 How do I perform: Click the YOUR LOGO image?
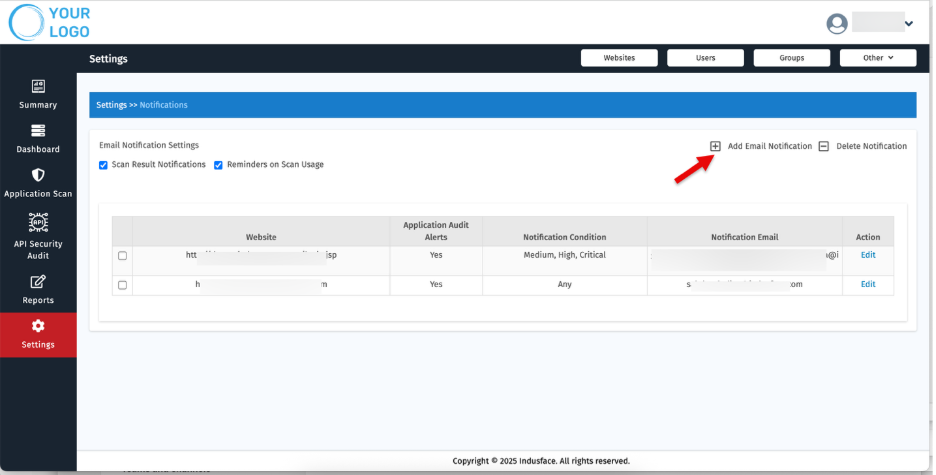50,23
